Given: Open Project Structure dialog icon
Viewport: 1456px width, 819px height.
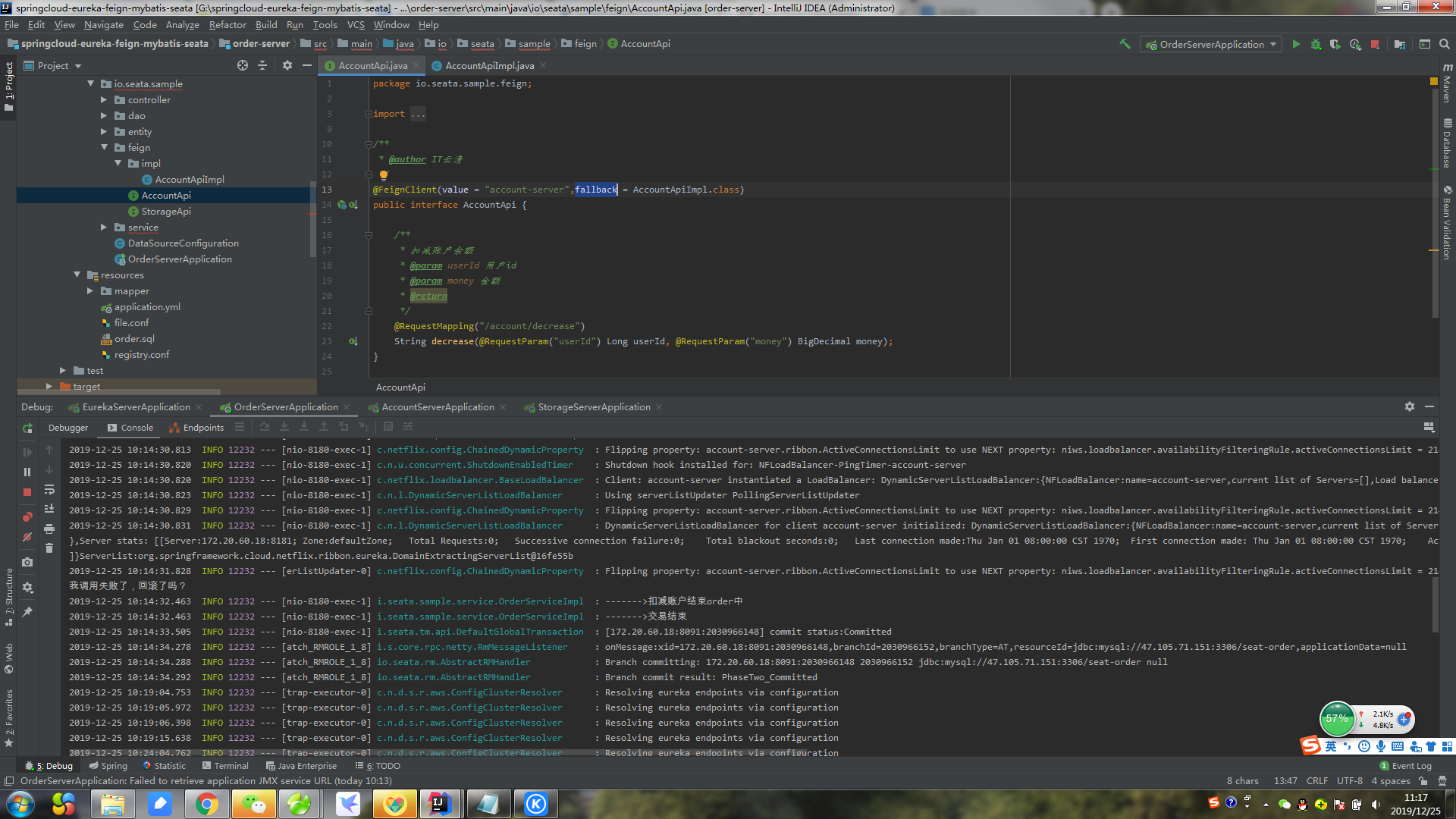Looking at the screenshot, I should 1400,44.
